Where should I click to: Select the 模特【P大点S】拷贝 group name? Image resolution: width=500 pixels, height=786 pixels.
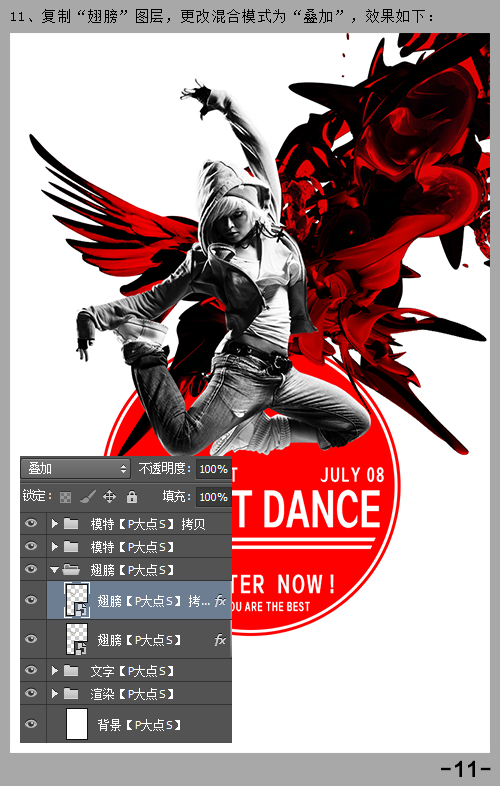[x=147, y=524]
